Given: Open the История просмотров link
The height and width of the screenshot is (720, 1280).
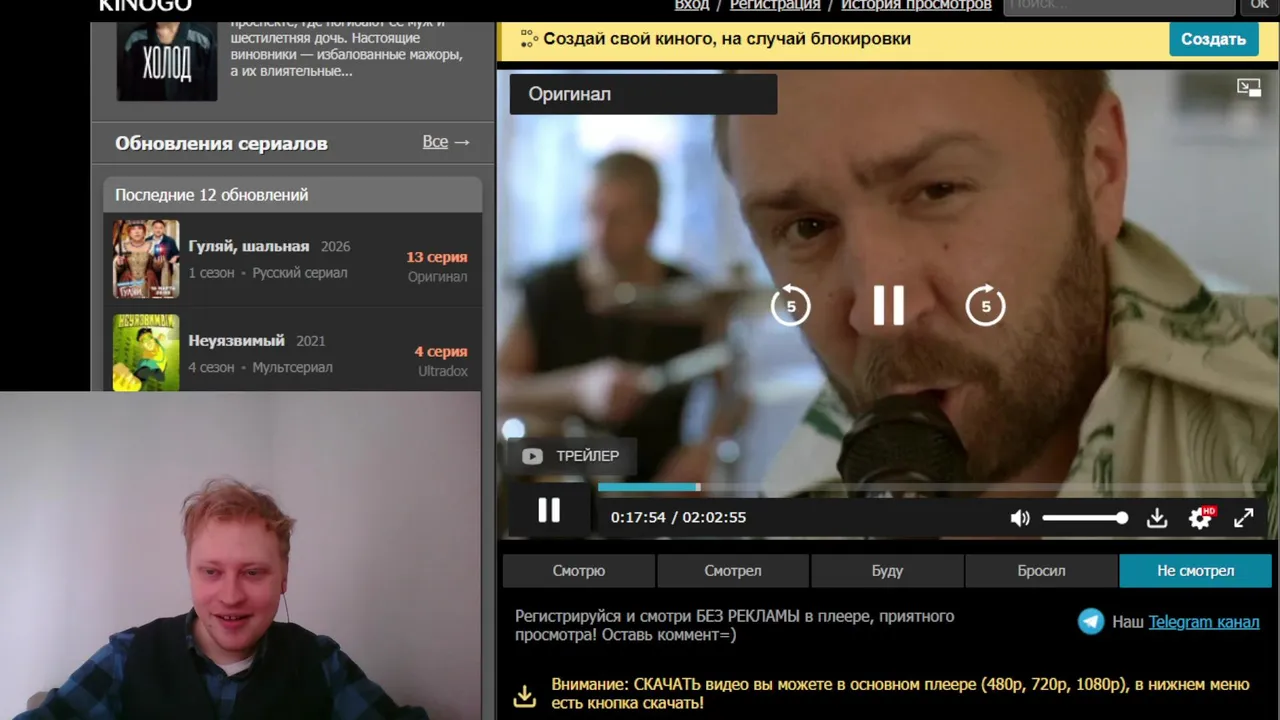Looking at the screenshot, I should point(916,5).
